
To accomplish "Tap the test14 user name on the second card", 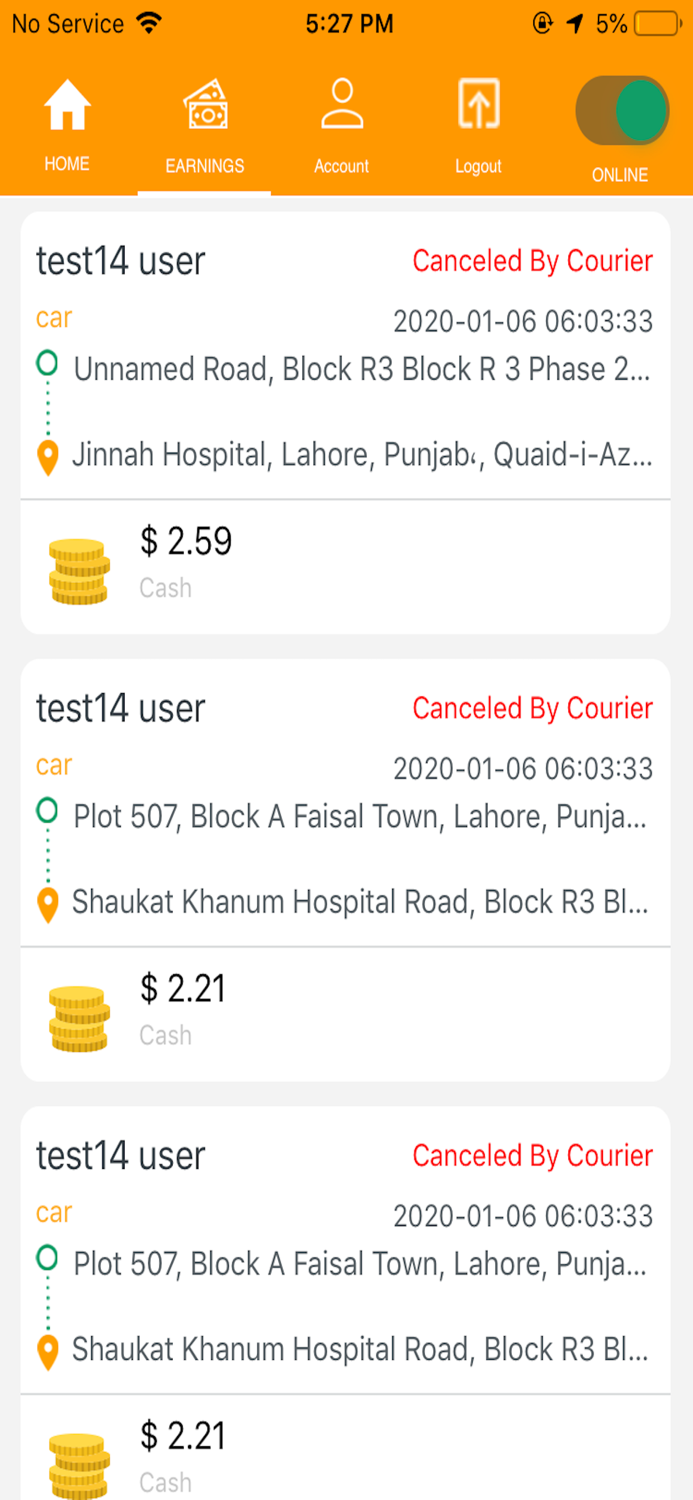I will [119, 708].
